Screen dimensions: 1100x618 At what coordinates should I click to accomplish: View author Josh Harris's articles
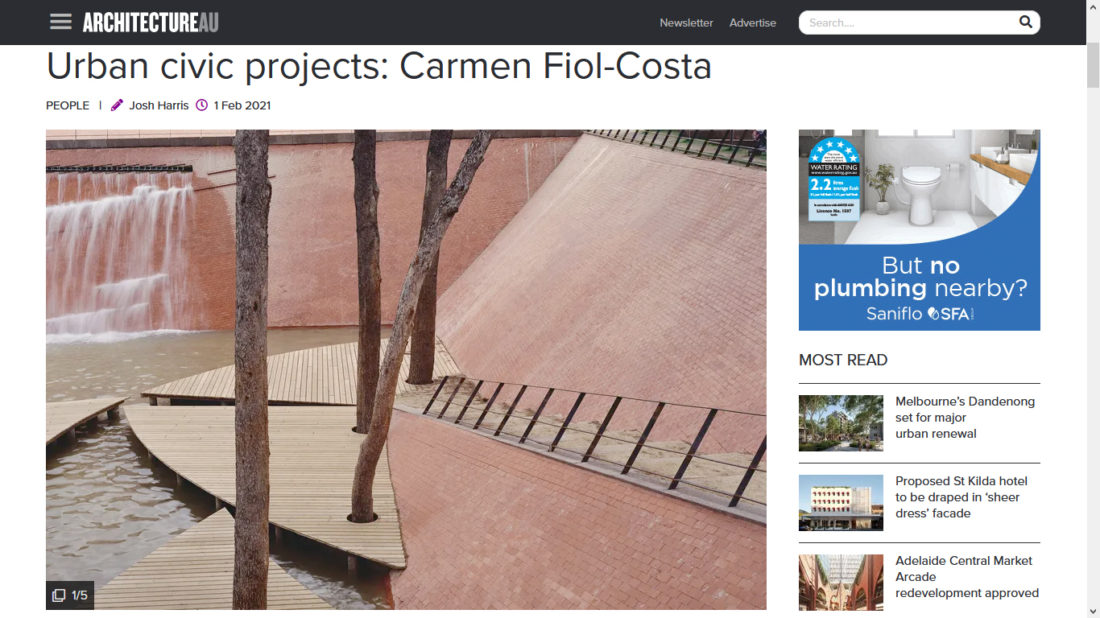click(x=159, y=105)
